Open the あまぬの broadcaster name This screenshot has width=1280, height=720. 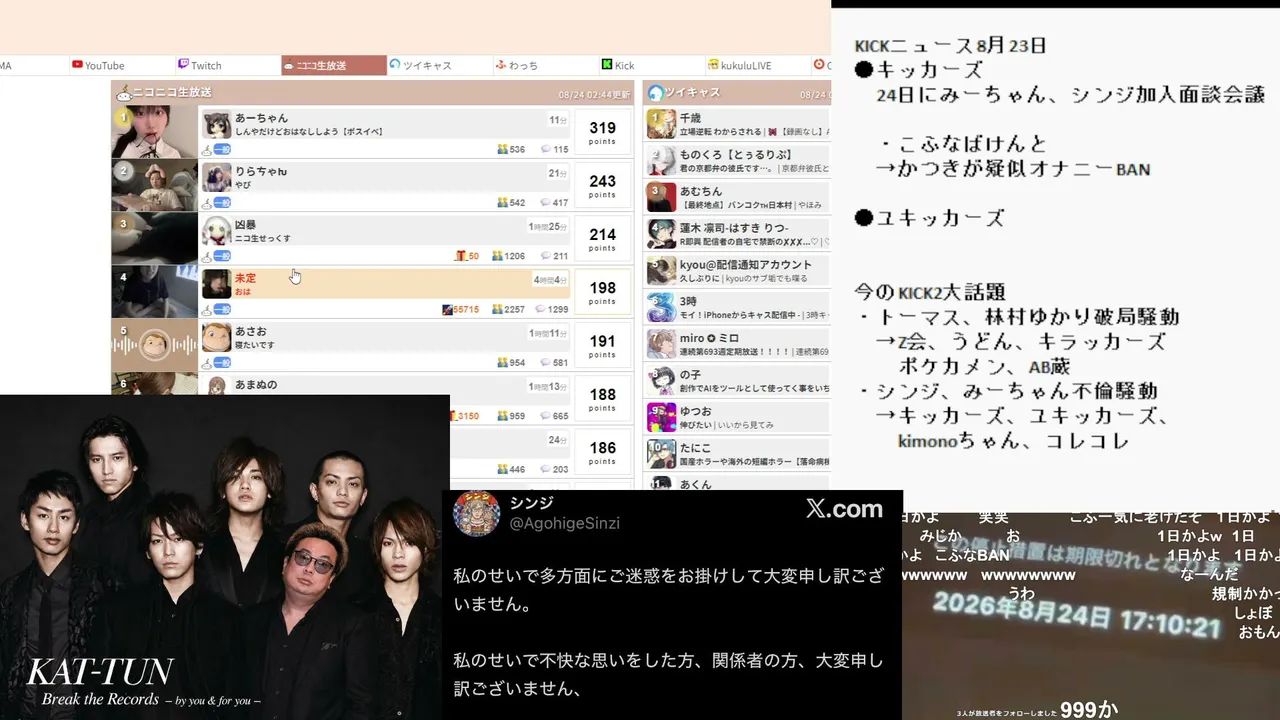(x=256, y=385)
